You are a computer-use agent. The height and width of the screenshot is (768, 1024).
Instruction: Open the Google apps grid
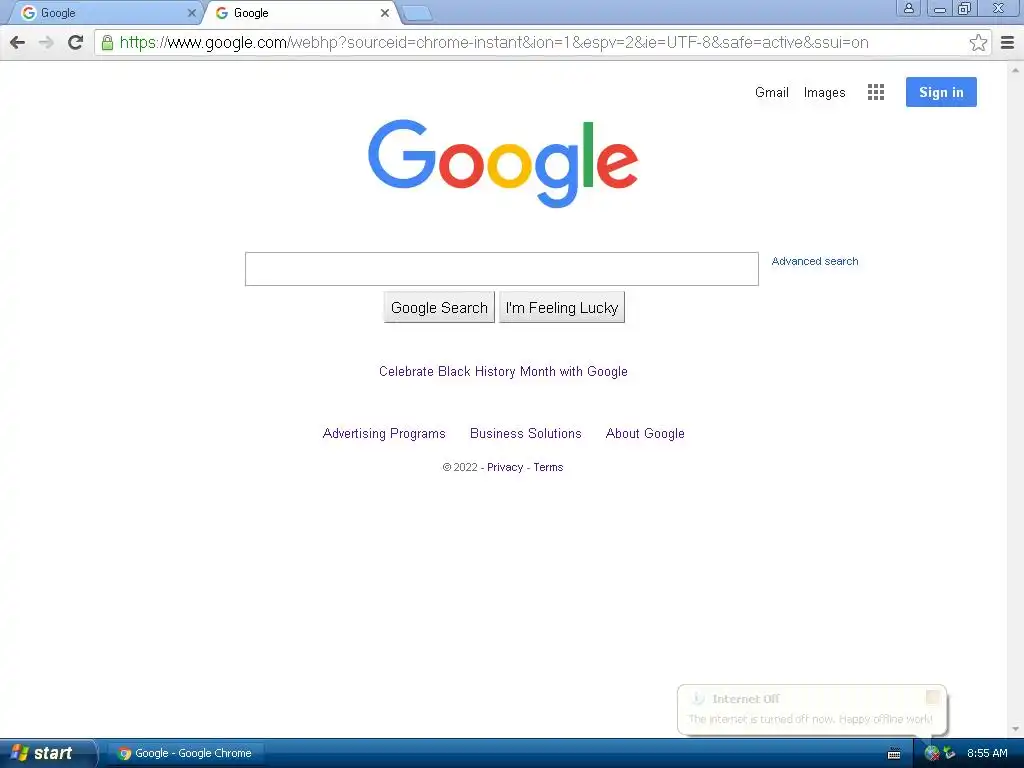tap(876, 92)
